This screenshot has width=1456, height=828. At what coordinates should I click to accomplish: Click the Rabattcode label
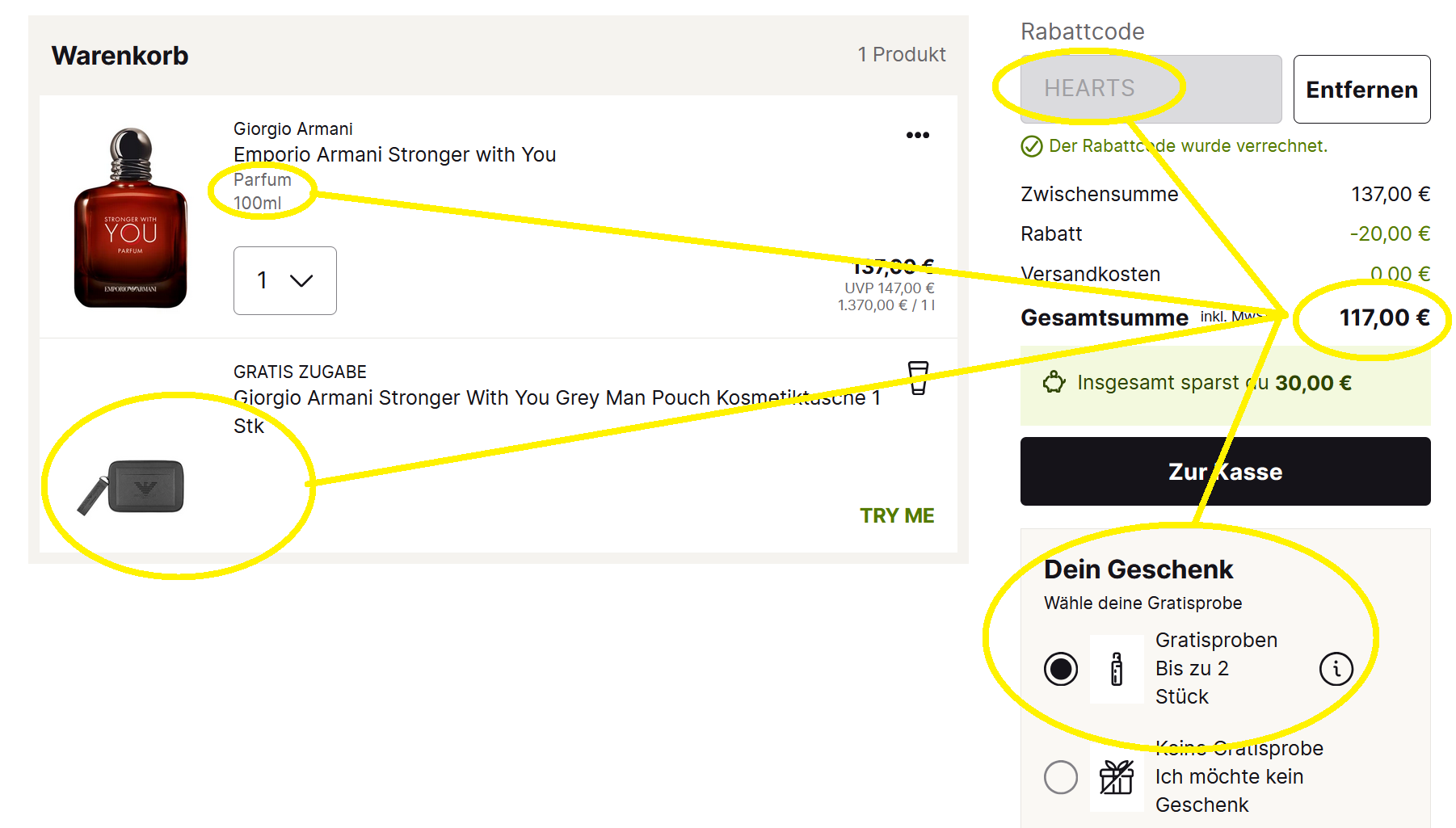pyautogui.click(x=1083, y=32)
